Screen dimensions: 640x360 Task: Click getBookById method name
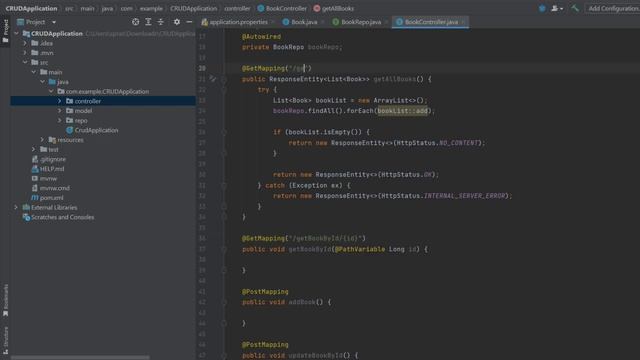310,249
